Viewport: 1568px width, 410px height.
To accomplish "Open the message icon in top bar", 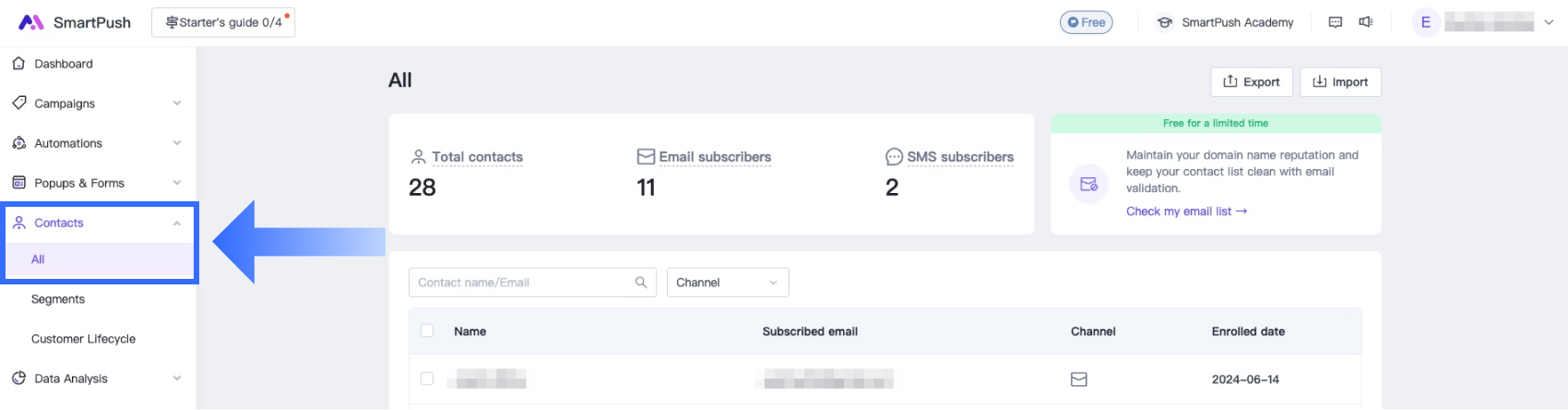I will click(1335, 22).
